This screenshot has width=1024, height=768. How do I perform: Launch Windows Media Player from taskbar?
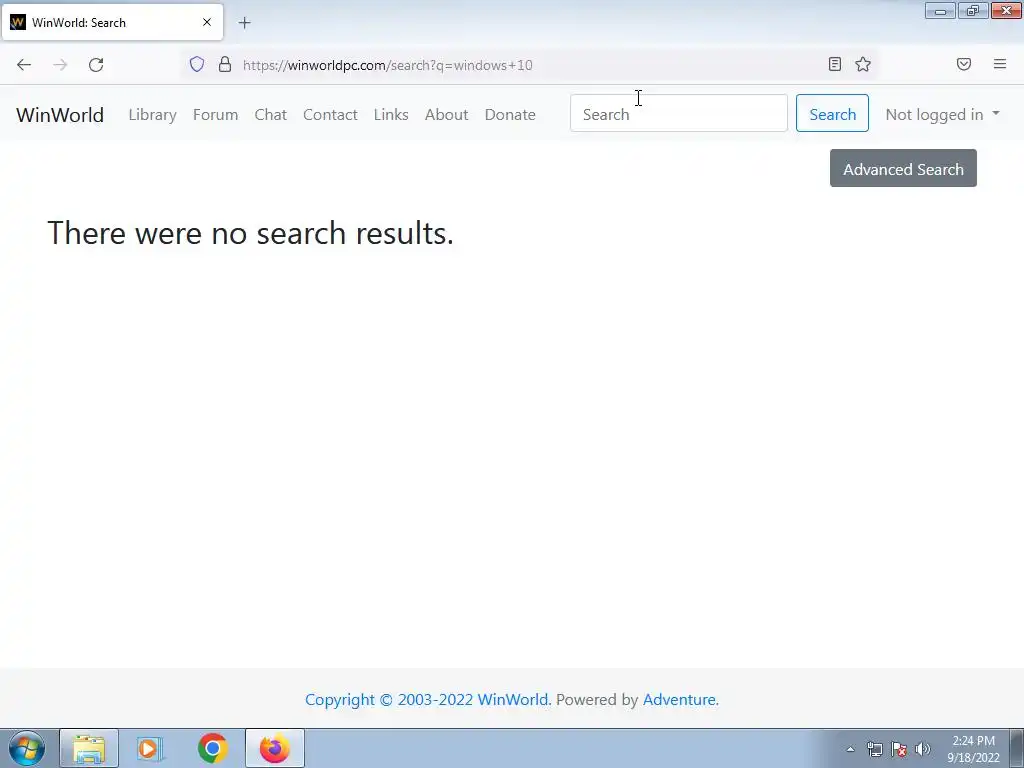click(x=149, y=748)
